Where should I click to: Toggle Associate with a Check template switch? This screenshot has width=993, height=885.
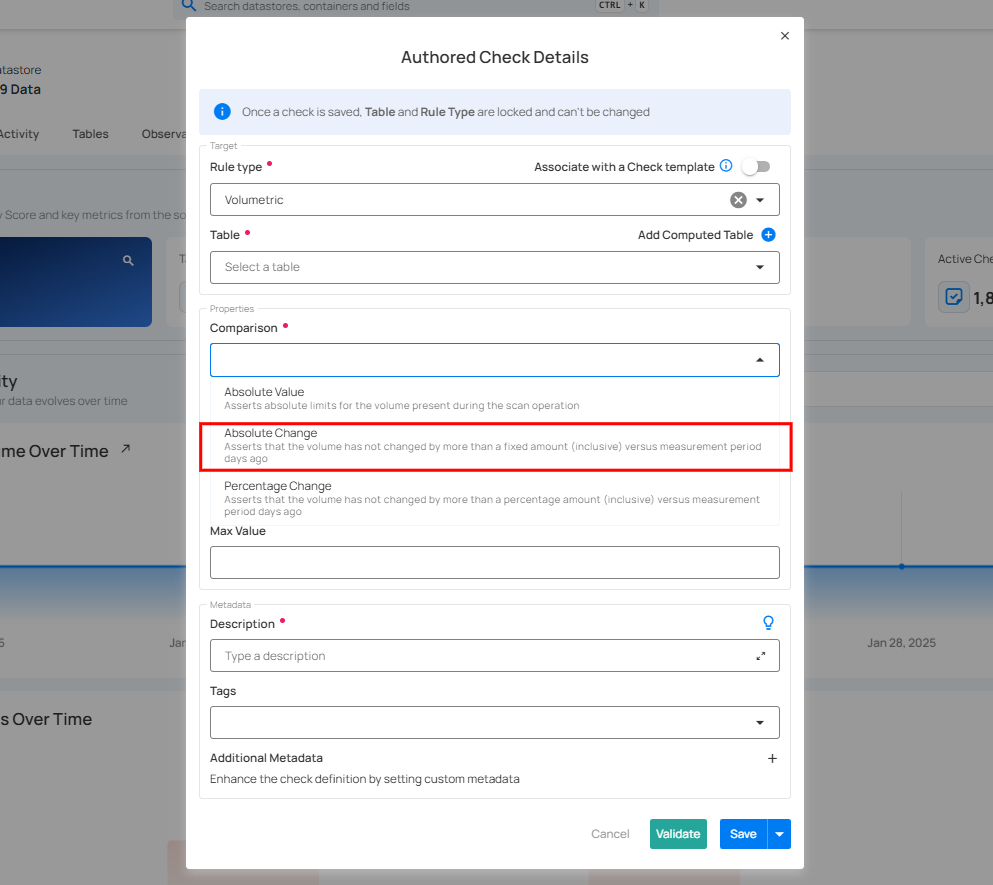point(755,167)
